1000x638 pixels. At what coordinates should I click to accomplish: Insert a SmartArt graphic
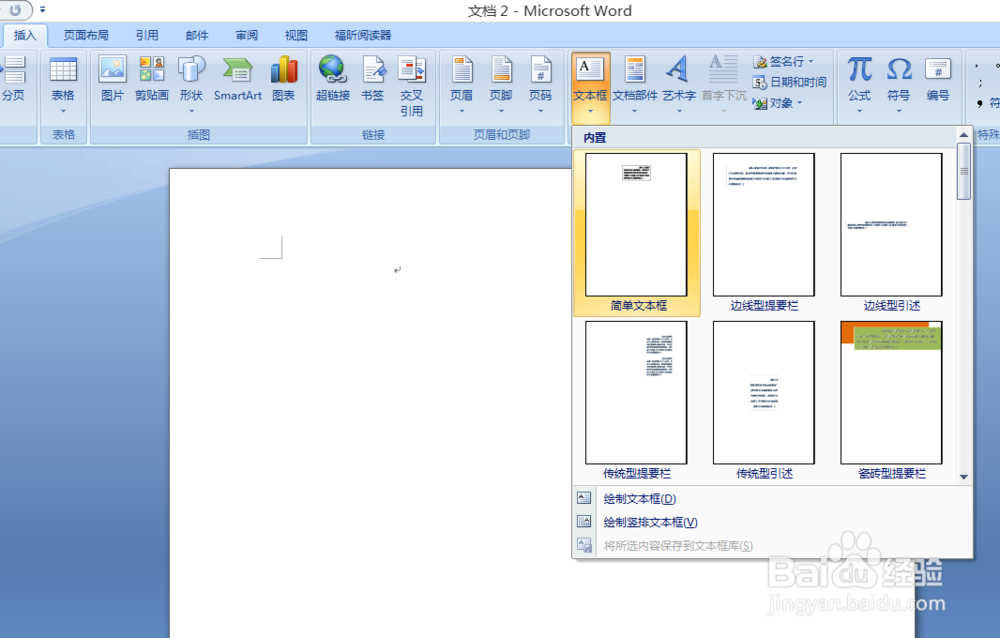[x=237, y=78]
